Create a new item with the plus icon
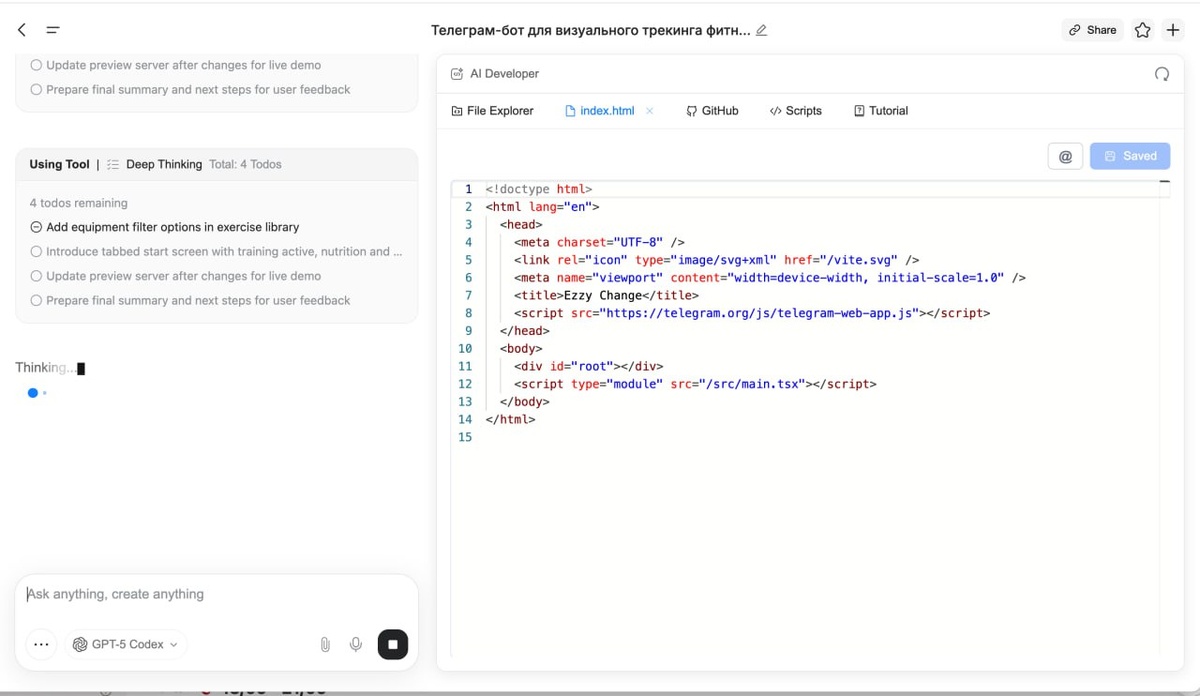This screenshot has width=1200, height=696. [x=1173, y=30]
